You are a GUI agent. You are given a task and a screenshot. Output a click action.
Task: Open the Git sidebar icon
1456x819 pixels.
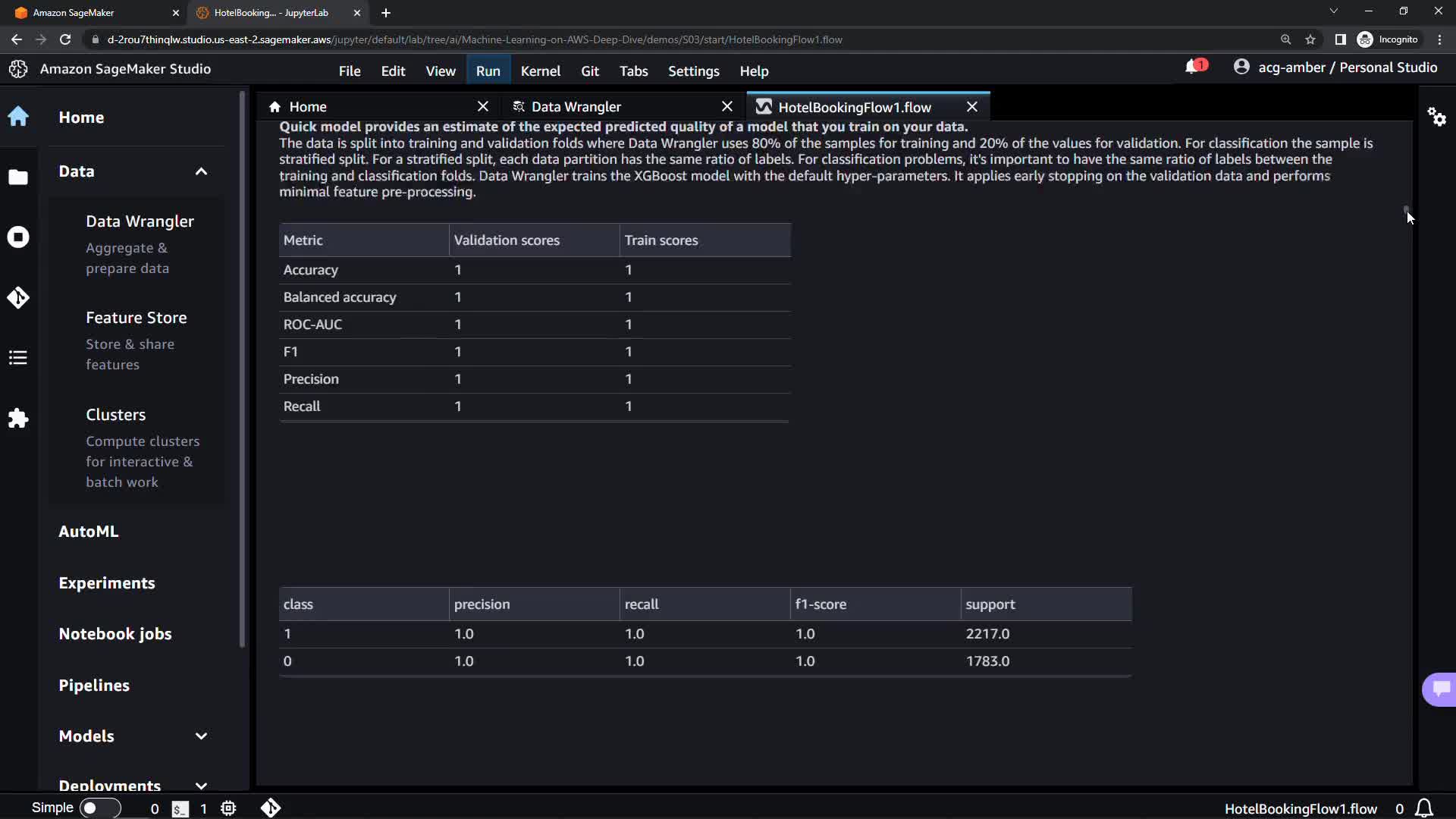coord(18,297)
